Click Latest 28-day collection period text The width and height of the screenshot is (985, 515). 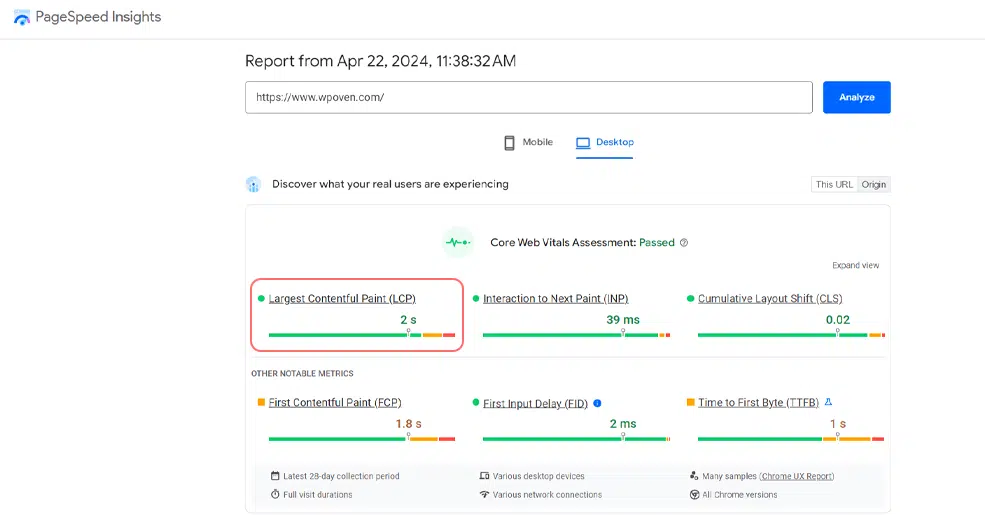tap(341, 477)
